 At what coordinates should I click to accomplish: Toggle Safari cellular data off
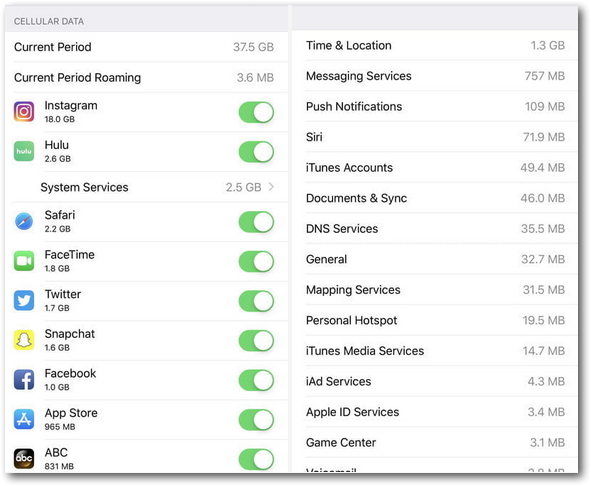(x=256, y=222)
